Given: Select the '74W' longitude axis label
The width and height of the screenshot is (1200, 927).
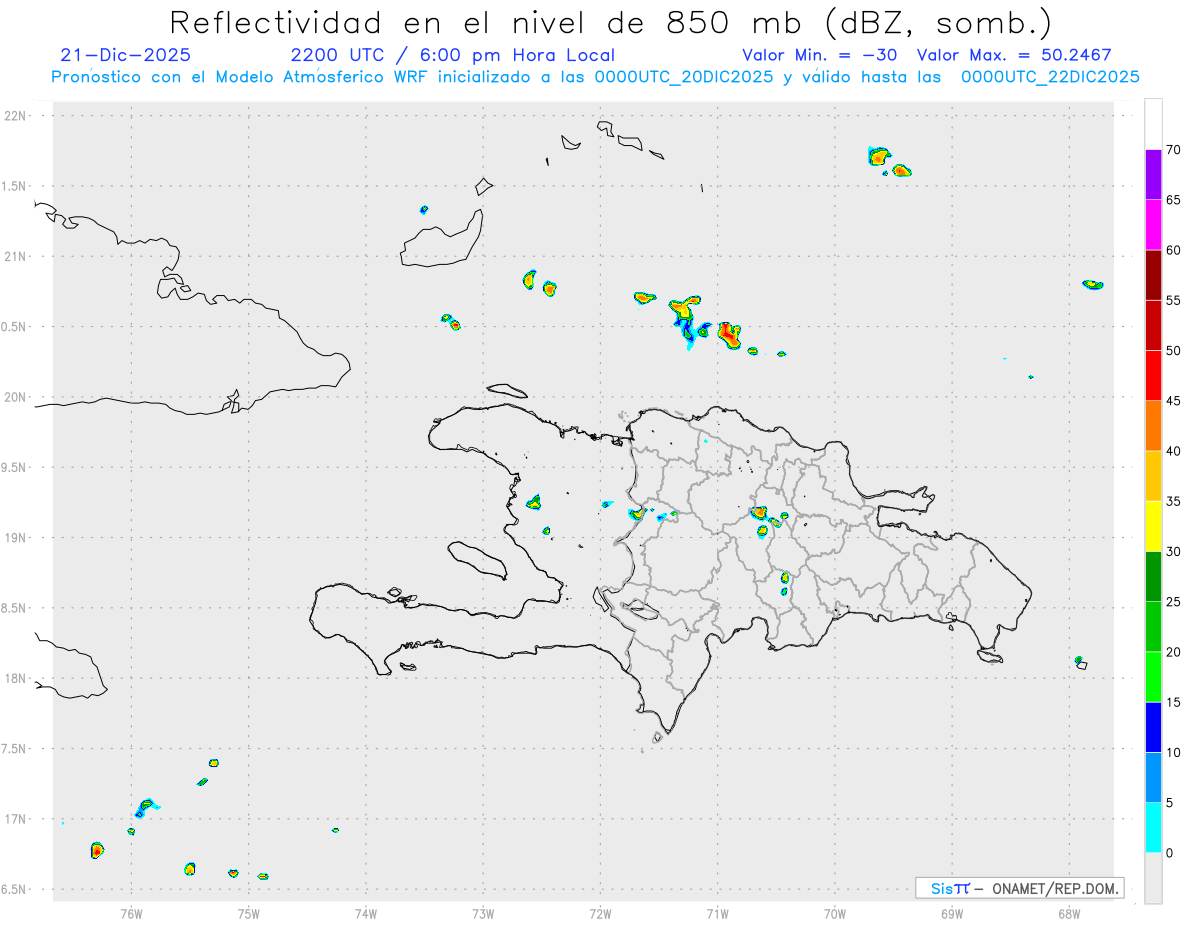Looking at the screenshot, I should pos(366,913).
